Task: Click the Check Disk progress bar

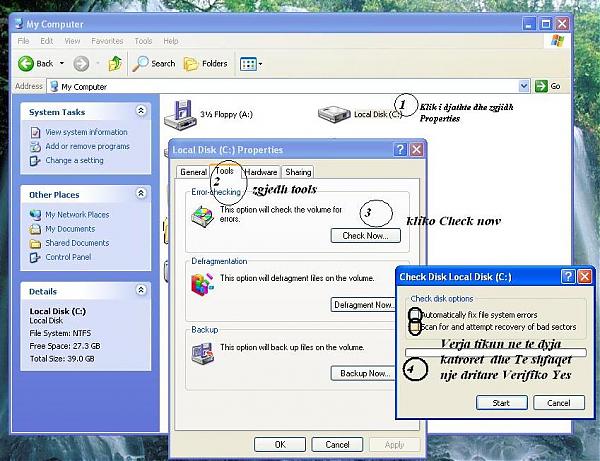Action: click(496, 352)
